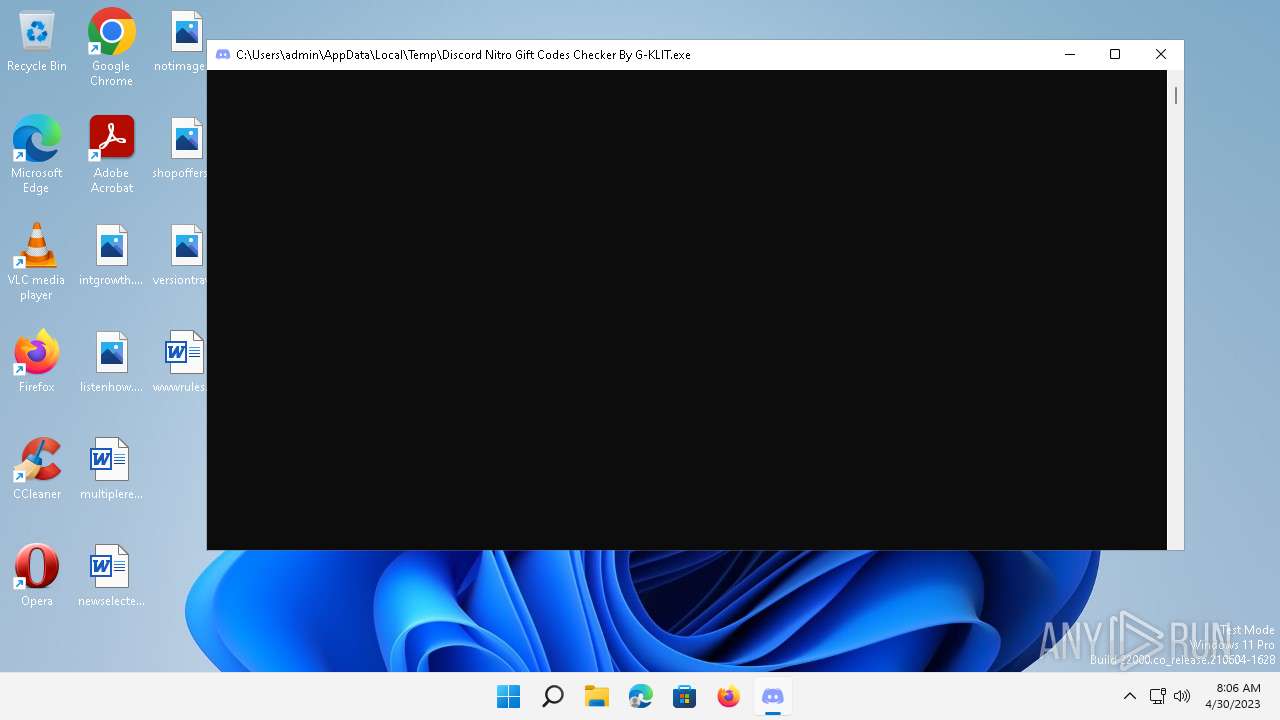Select the notimage file on desktop
Image resolution: width=1280 pixels, height=720 pixels.
[x=181, y=42]
